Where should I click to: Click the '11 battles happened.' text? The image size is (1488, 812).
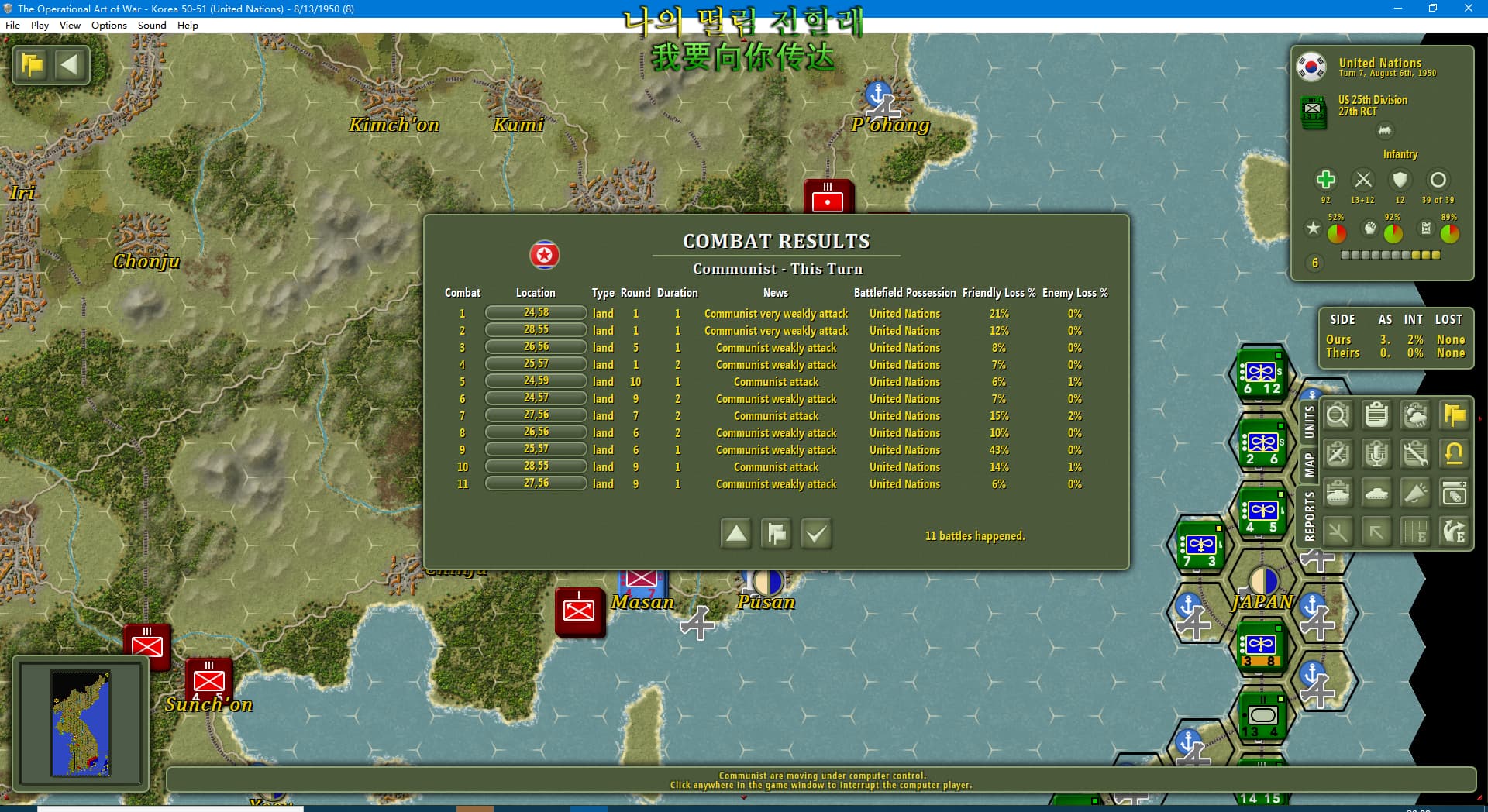tap(975, 536)
